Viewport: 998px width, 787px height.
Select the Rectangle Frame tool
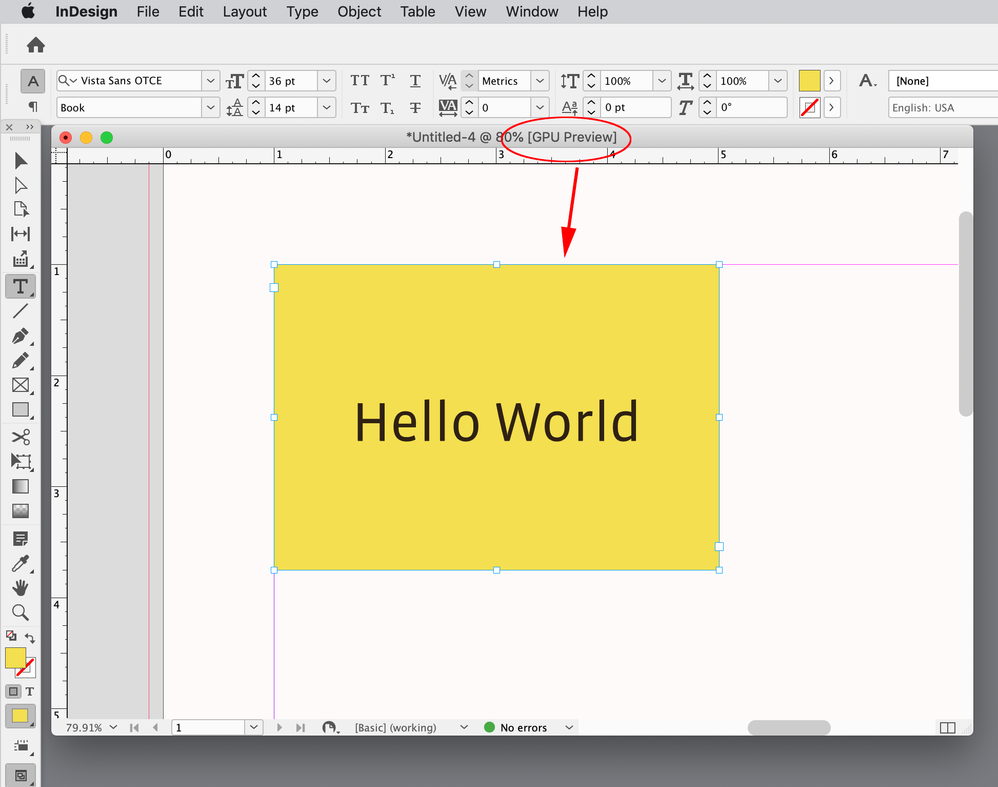[20, 385]
